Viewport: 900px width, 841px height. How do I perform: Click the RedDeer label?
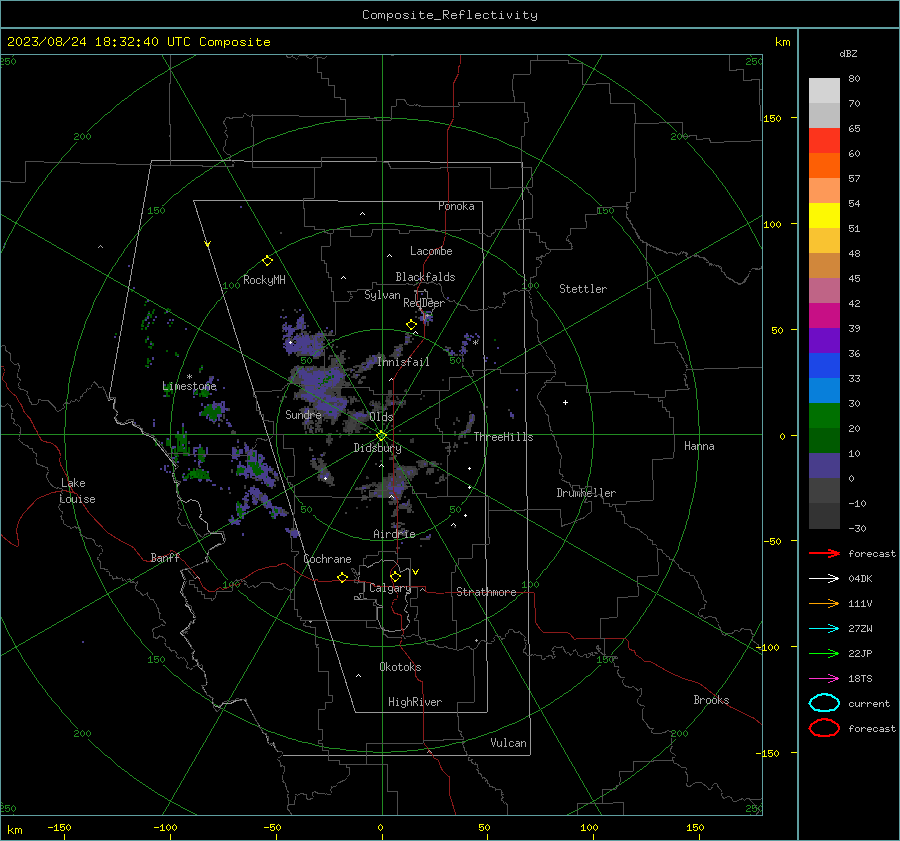click(x=424, y=303)
